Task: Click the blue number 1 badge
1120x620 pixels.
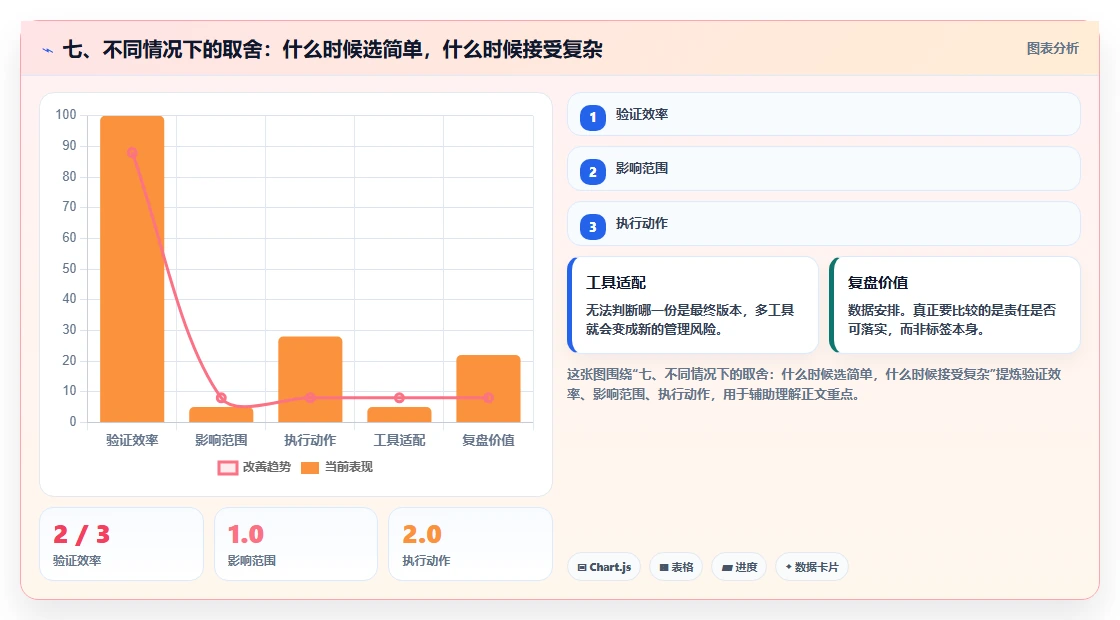Action: (x=592, y=117)
